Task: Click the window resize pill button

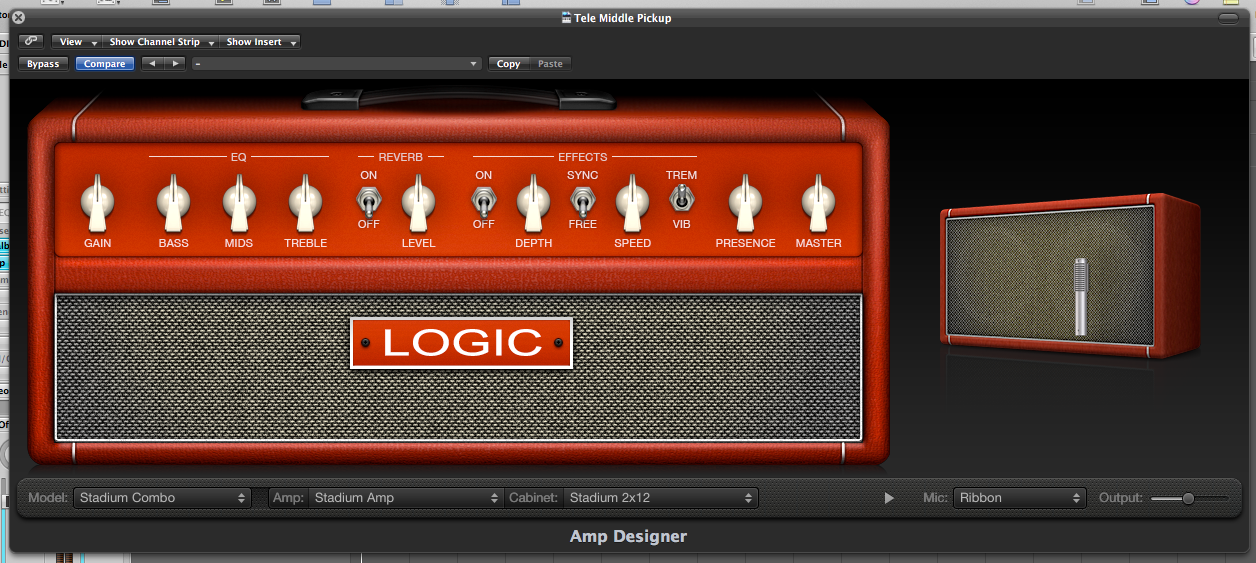Action: (x=1228, y=18)
